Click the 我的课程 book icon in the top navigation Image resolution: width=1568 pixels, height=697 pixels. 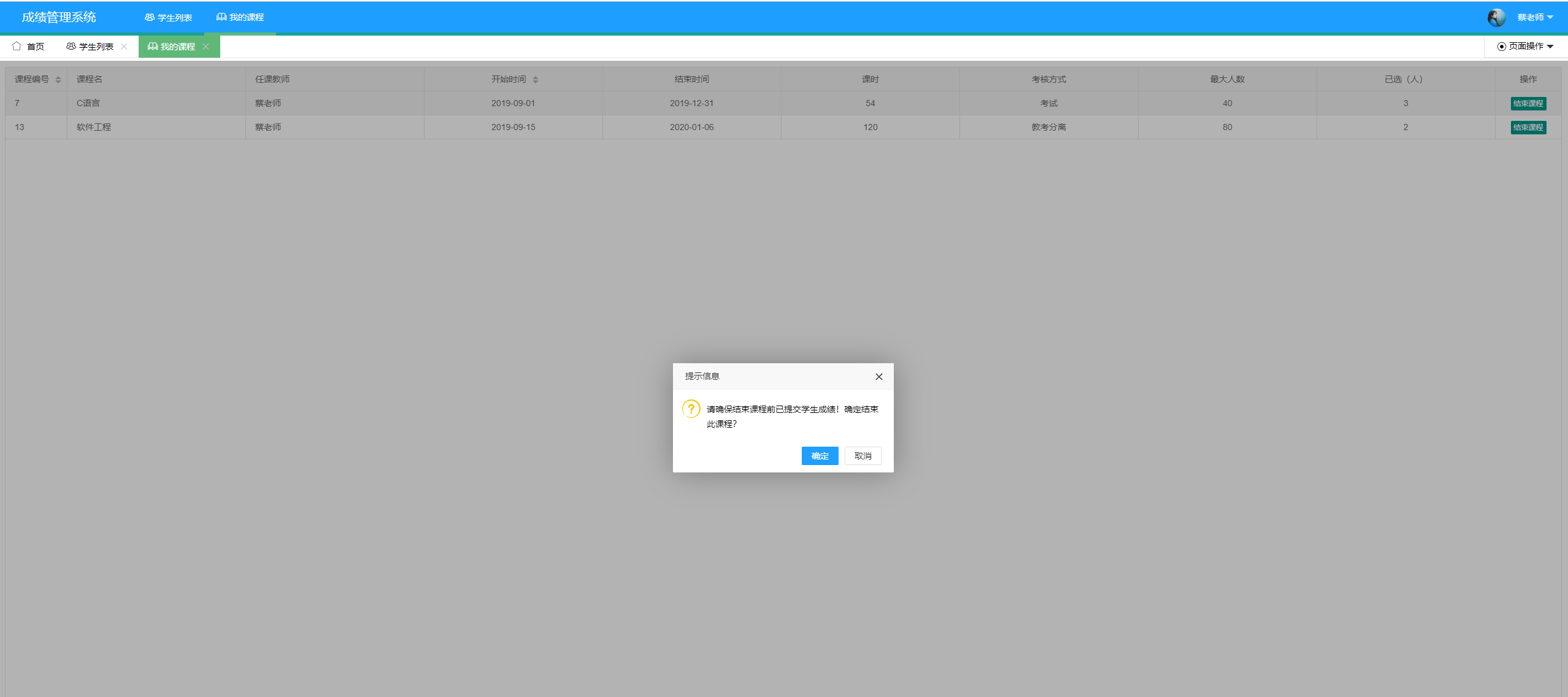click(221, 17)
